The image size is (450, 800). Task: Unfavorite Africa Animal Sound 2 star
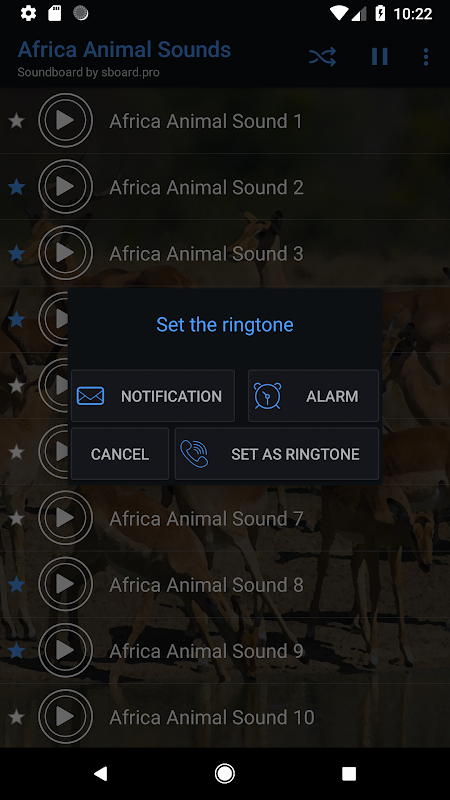[x=17, y=187]
